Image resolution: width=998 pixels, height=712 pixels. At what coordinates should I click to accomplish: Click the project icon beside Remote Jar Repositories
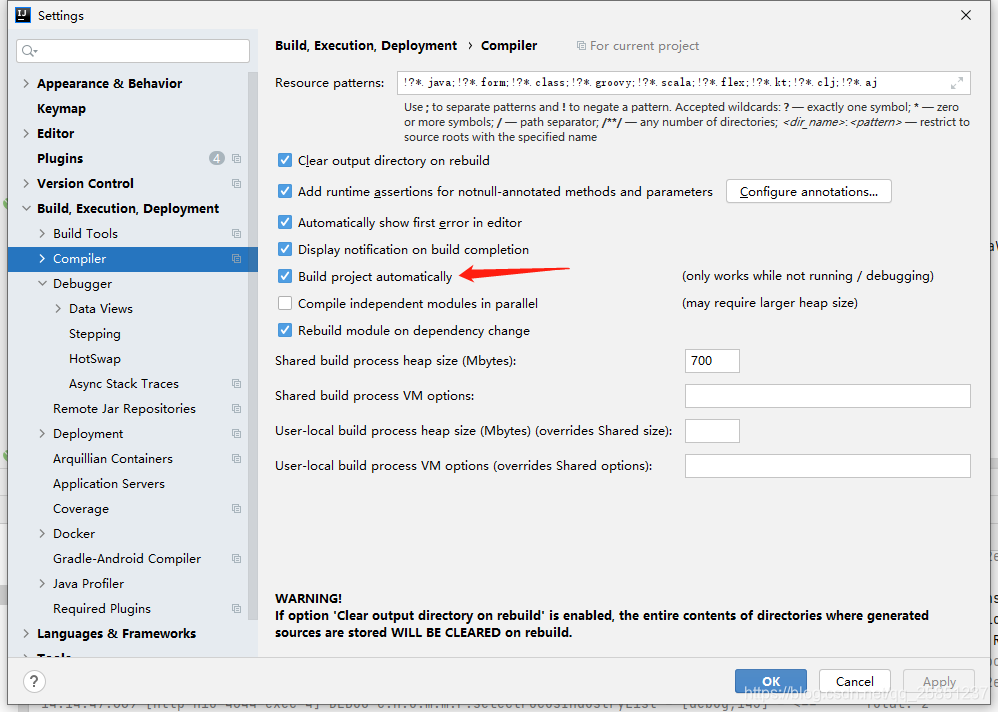(x=237, y=408)
